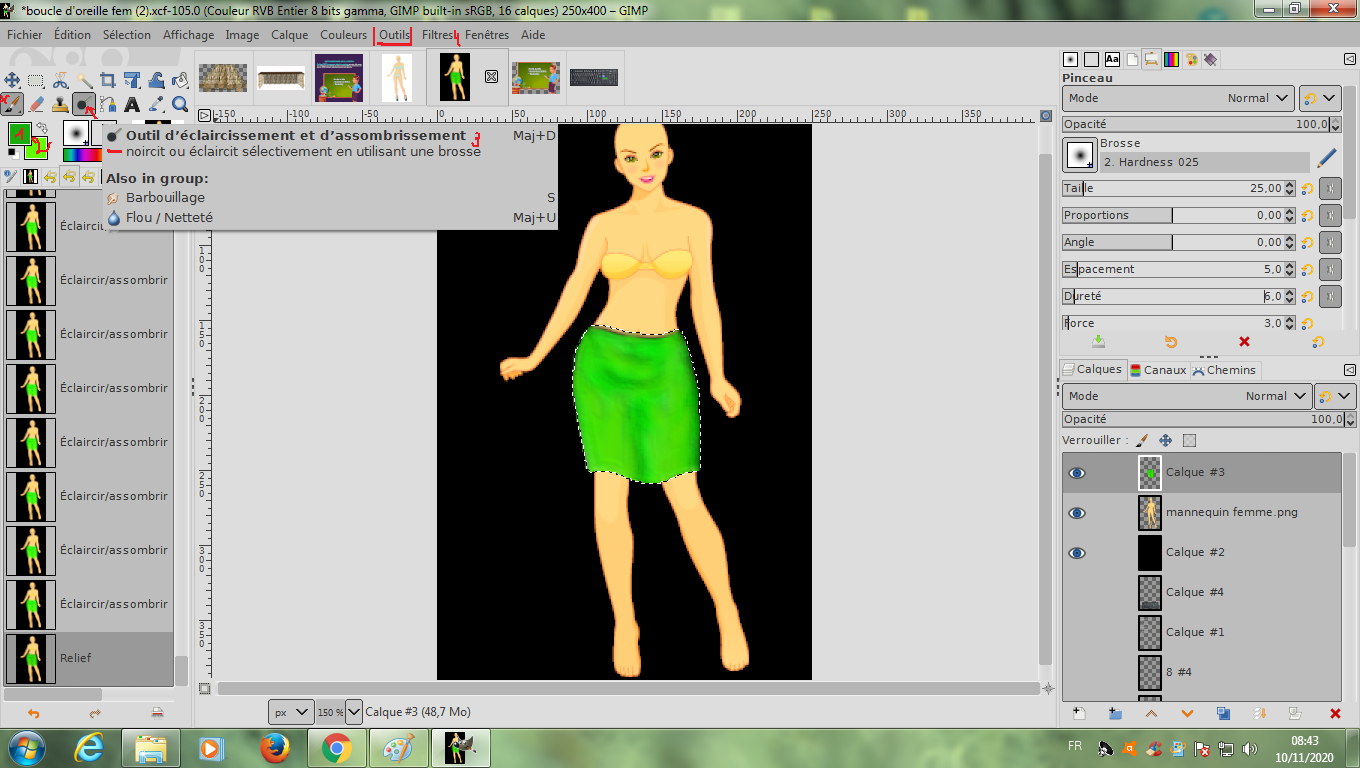The width and height of the screenshot is (1360, 768).
Task: Switch to the Canaux tab
Action: [1157, 370]
